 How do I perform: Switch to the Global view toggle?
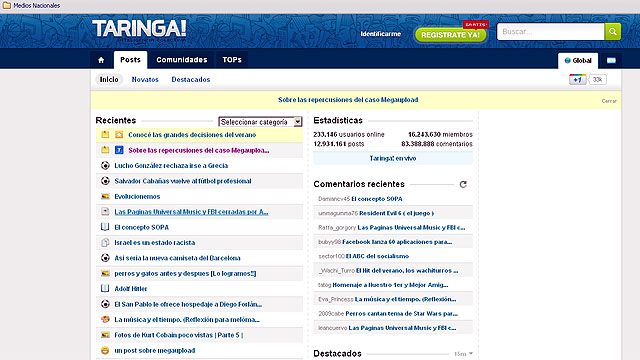[x=578, y=60]
